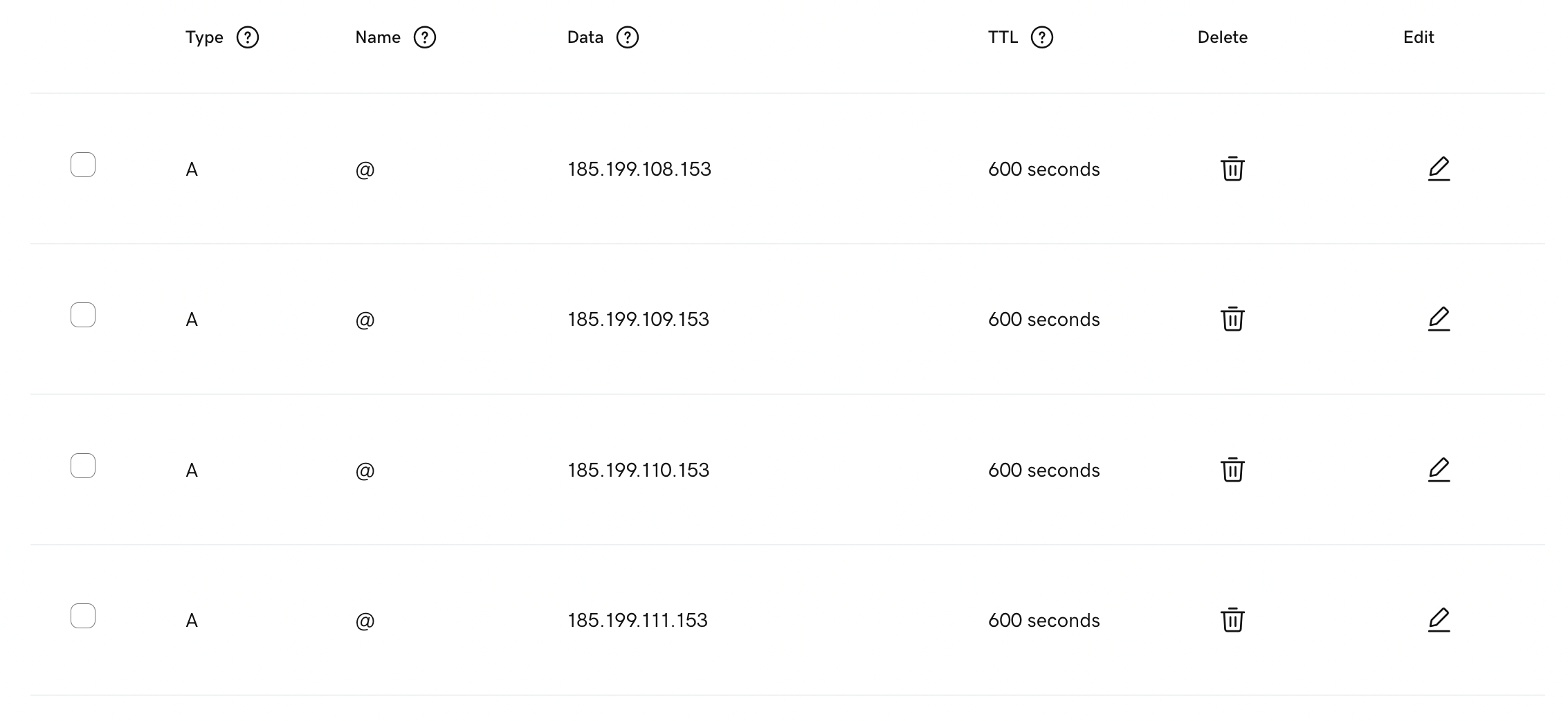Click pencil icon for 185.199.110.153
The height and width of the screenshot is (721, 1568).
pyautogui.click(x=1439, y=470)
